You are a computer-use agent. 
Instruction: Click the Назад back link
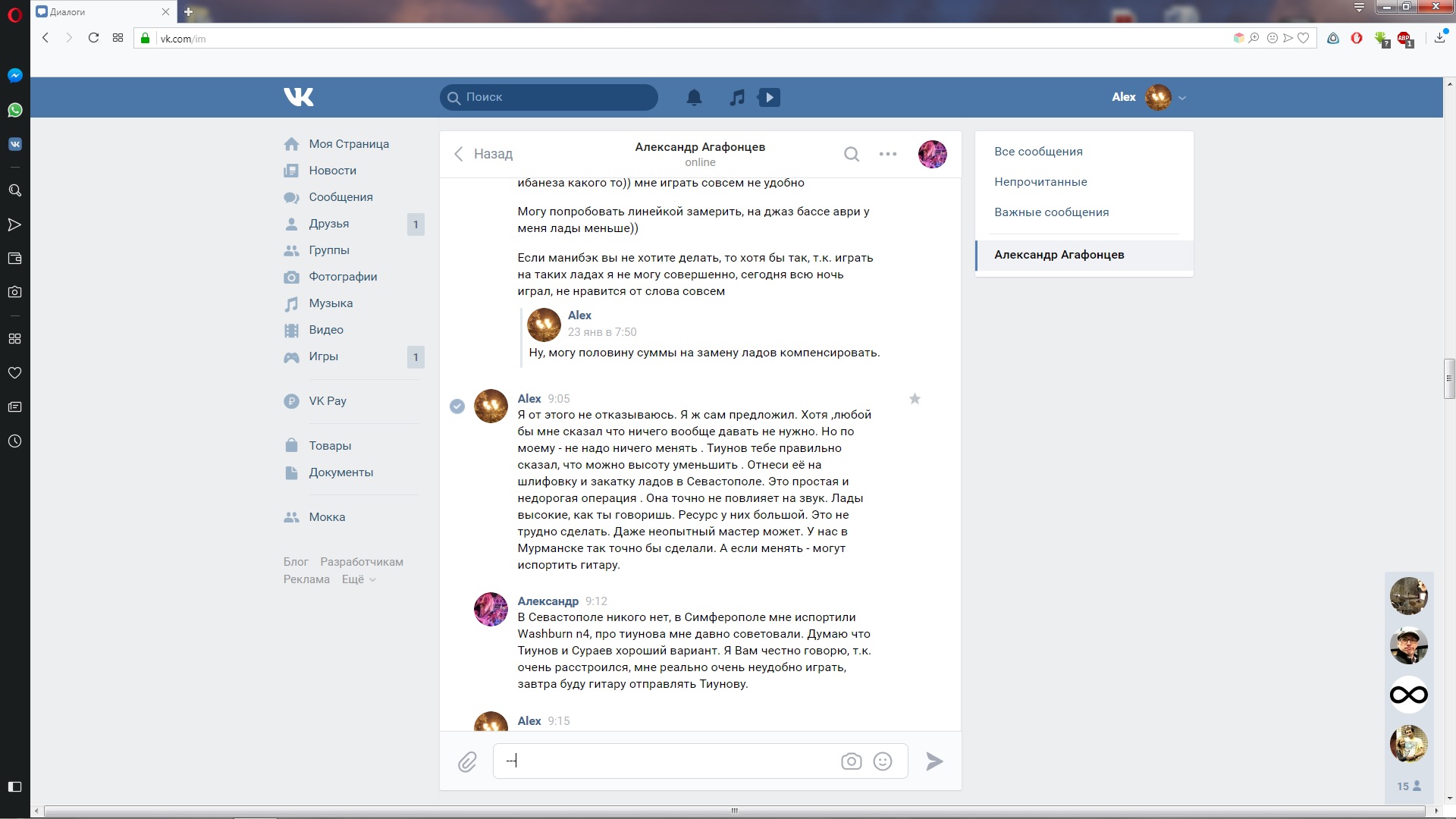click(x=484, y=154)
